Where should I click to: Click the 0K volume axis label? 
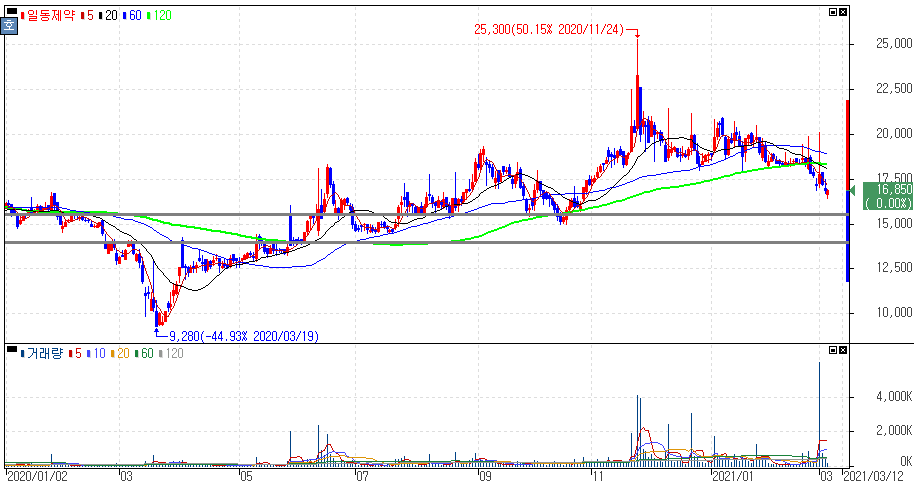[x=905, y=461]
